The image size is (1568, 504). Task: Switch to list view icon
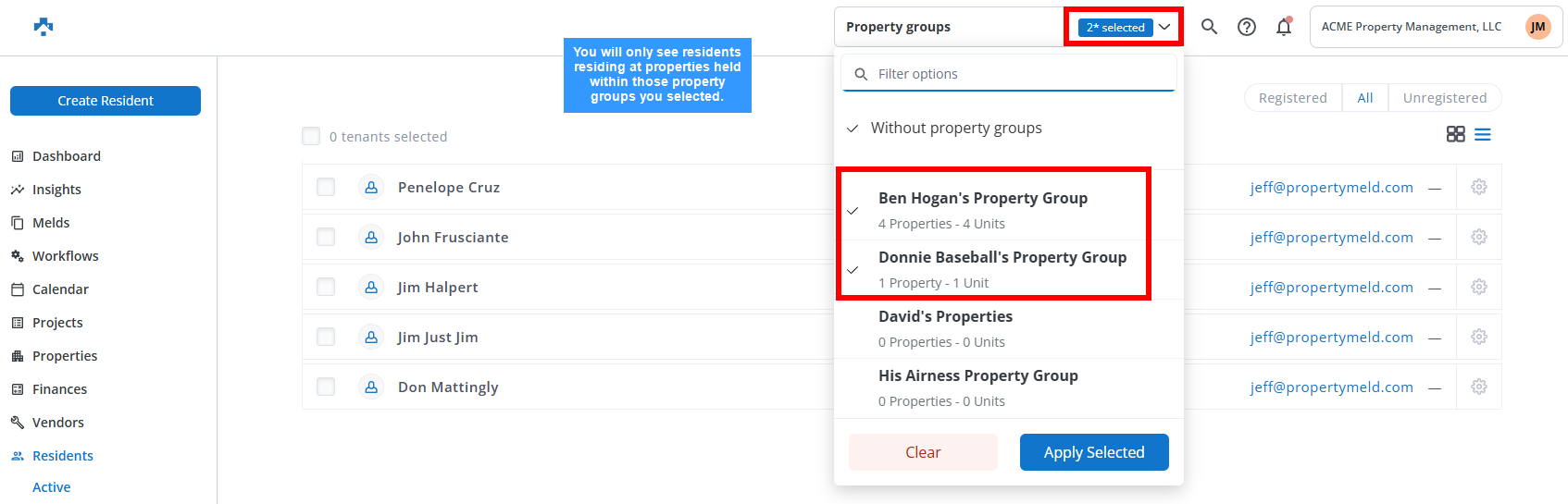click(x=1483, y=134)
